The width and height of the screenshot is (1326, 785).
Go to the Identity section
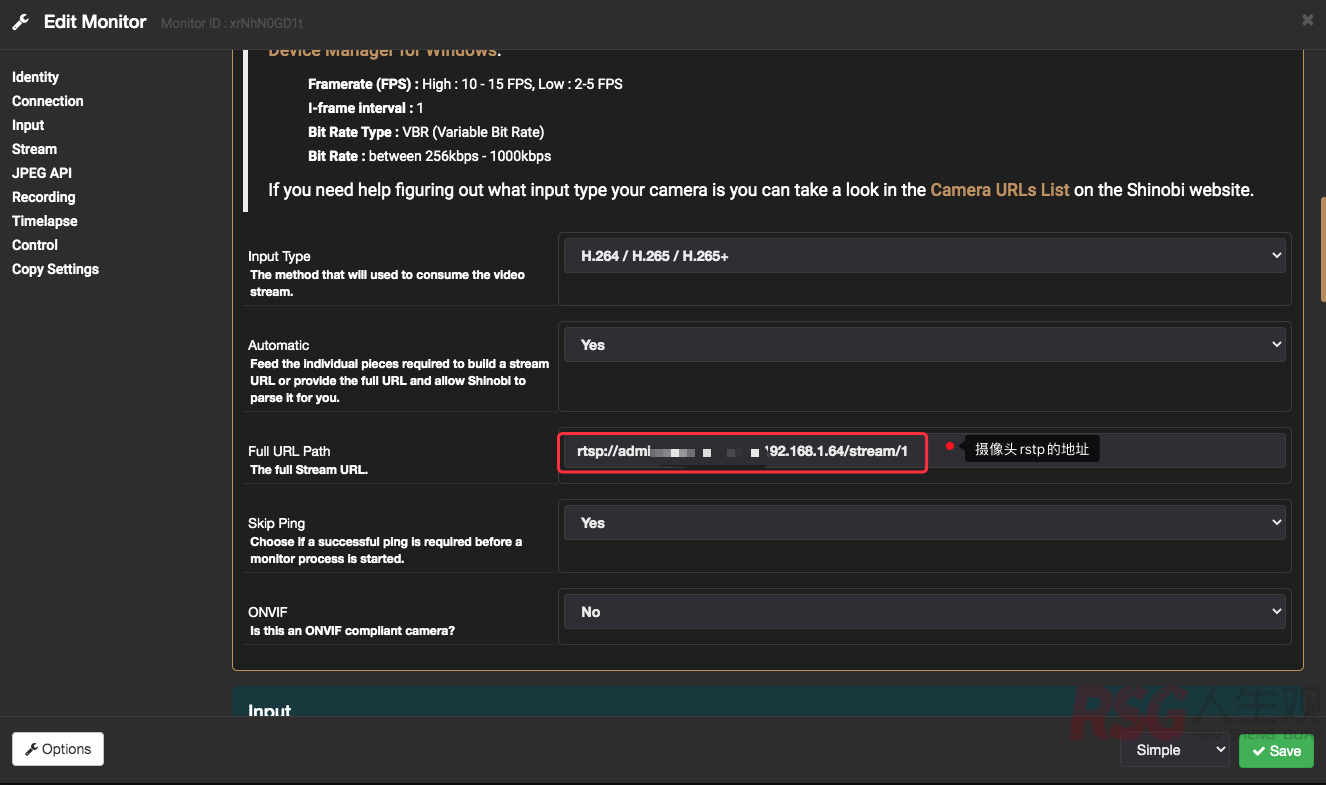[35, 77]
